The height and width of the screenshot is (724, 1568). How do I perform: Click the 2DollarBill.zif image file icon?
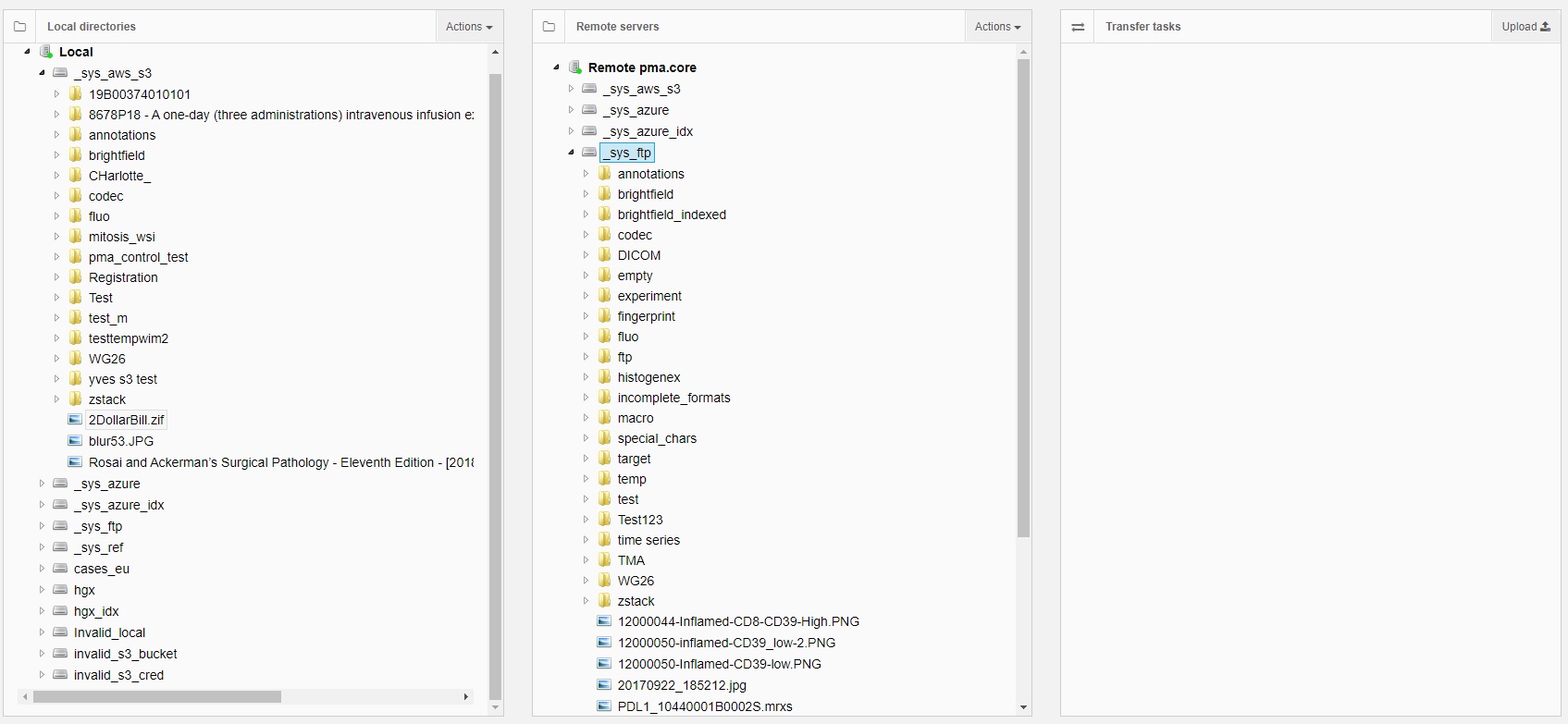[75, 420]
